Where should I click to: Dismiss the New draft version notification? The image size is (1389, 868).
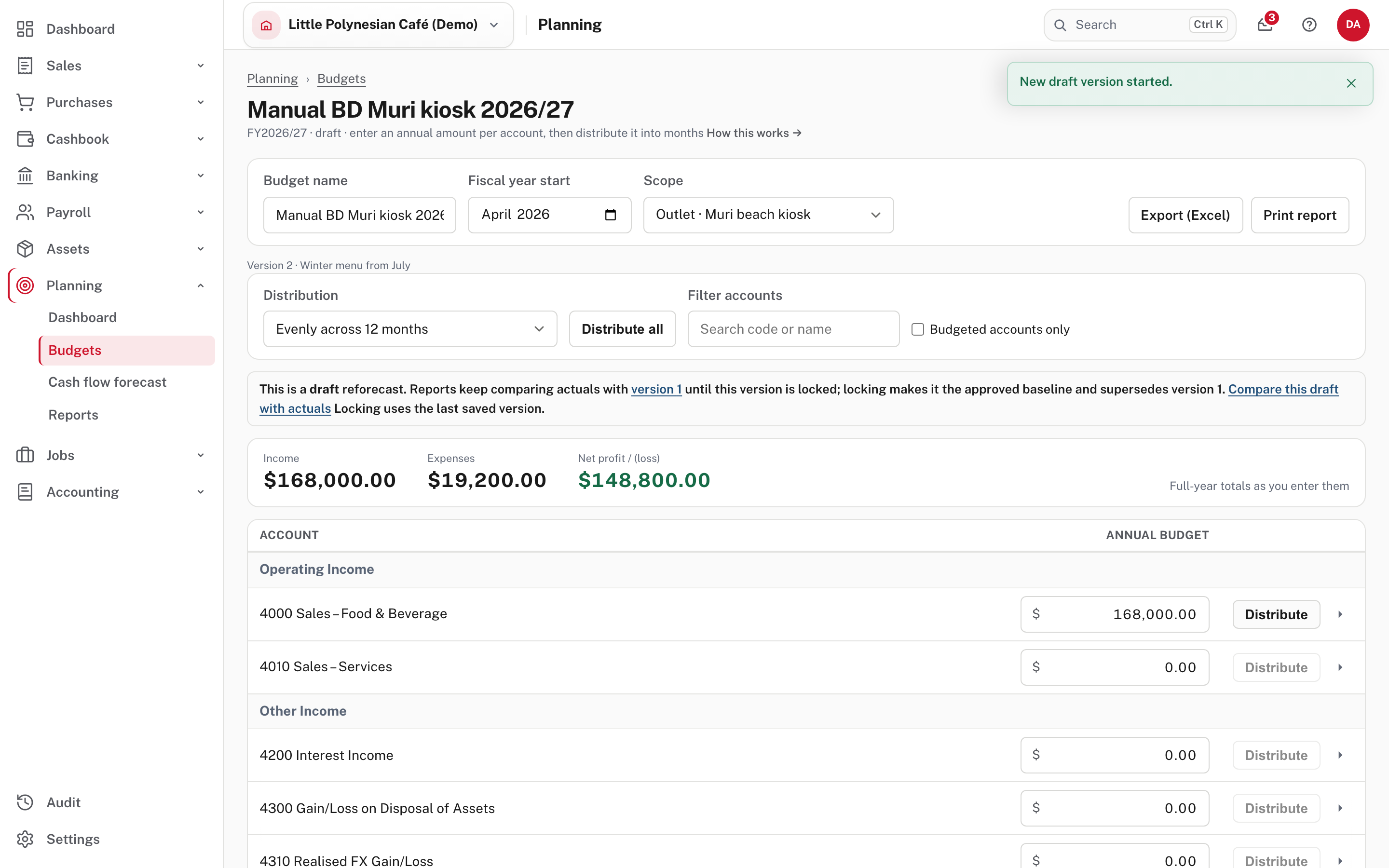1351,83
